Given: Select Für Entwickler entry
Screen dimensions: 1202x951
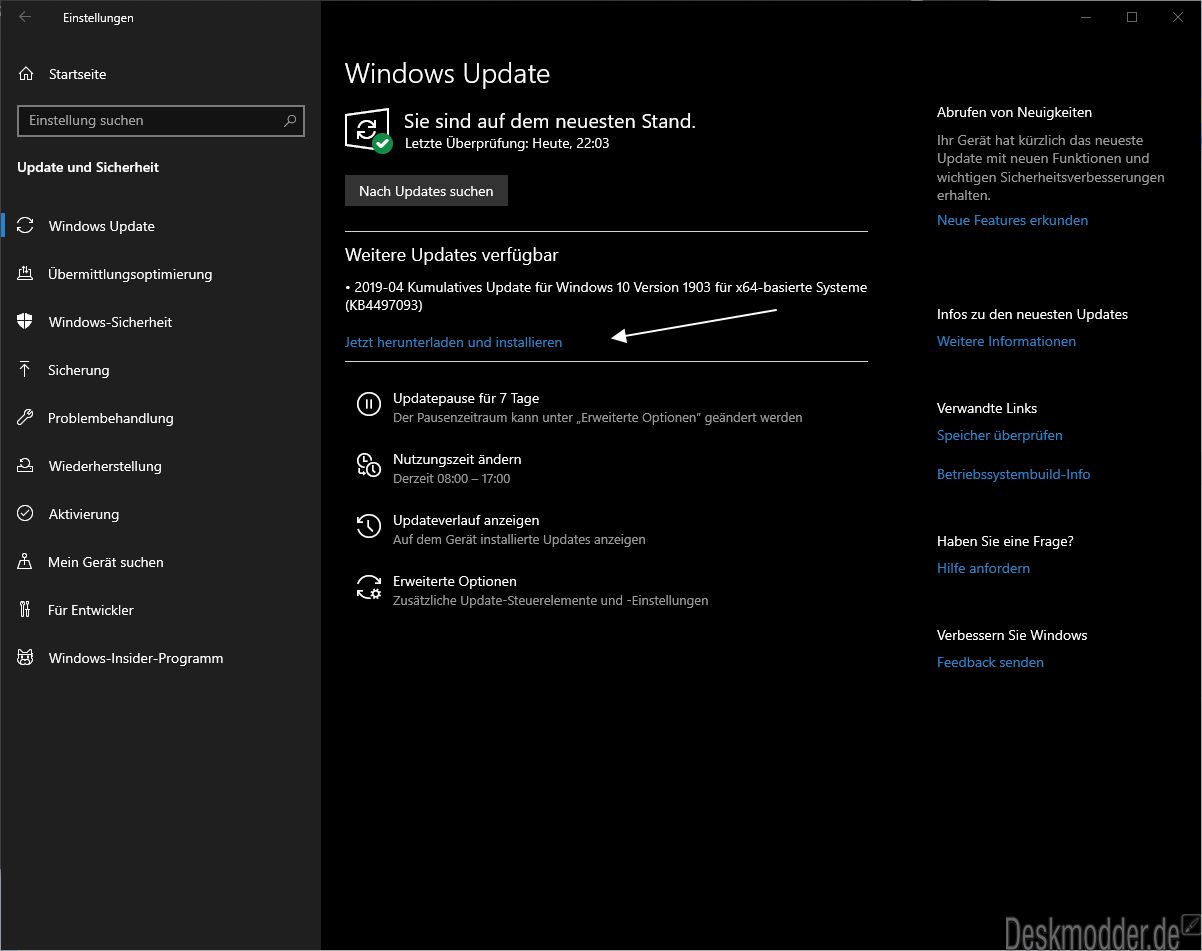Looking at the screenshot, I should coord(160,610).
